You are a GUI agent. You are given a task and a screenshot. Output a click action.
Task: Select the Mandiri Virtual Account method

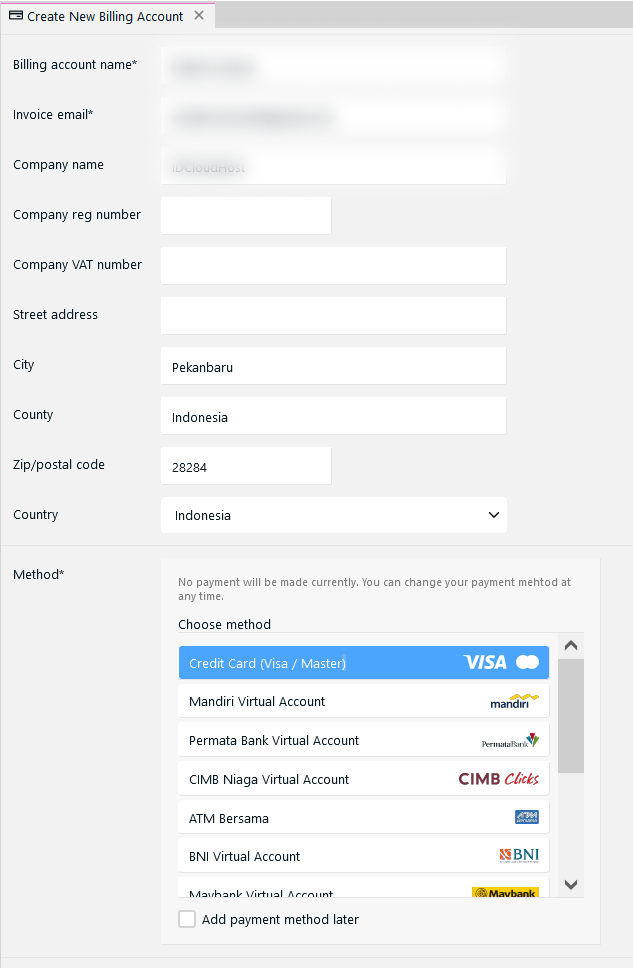point(300,701)
